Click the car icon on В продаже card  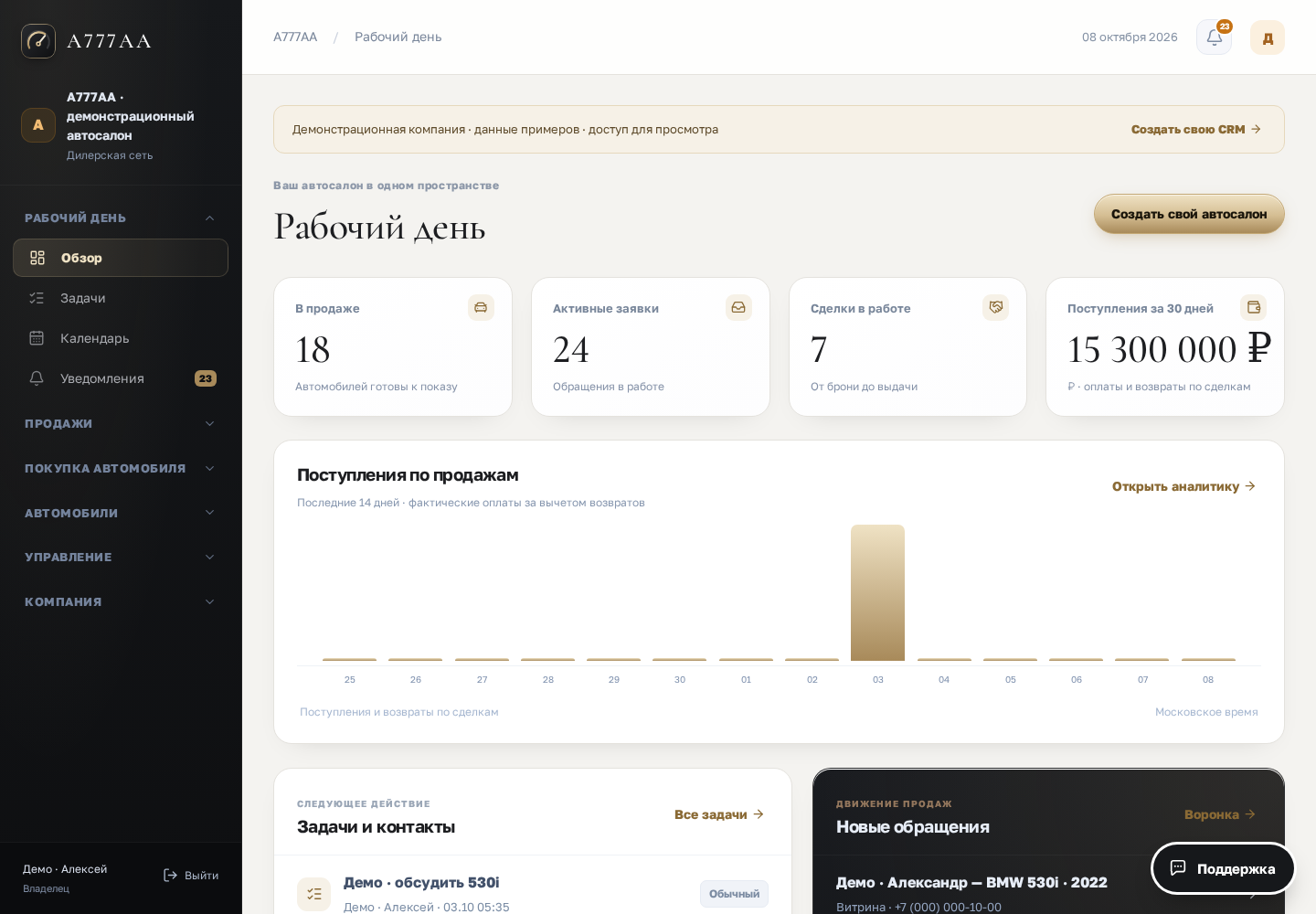coord(481,308)
